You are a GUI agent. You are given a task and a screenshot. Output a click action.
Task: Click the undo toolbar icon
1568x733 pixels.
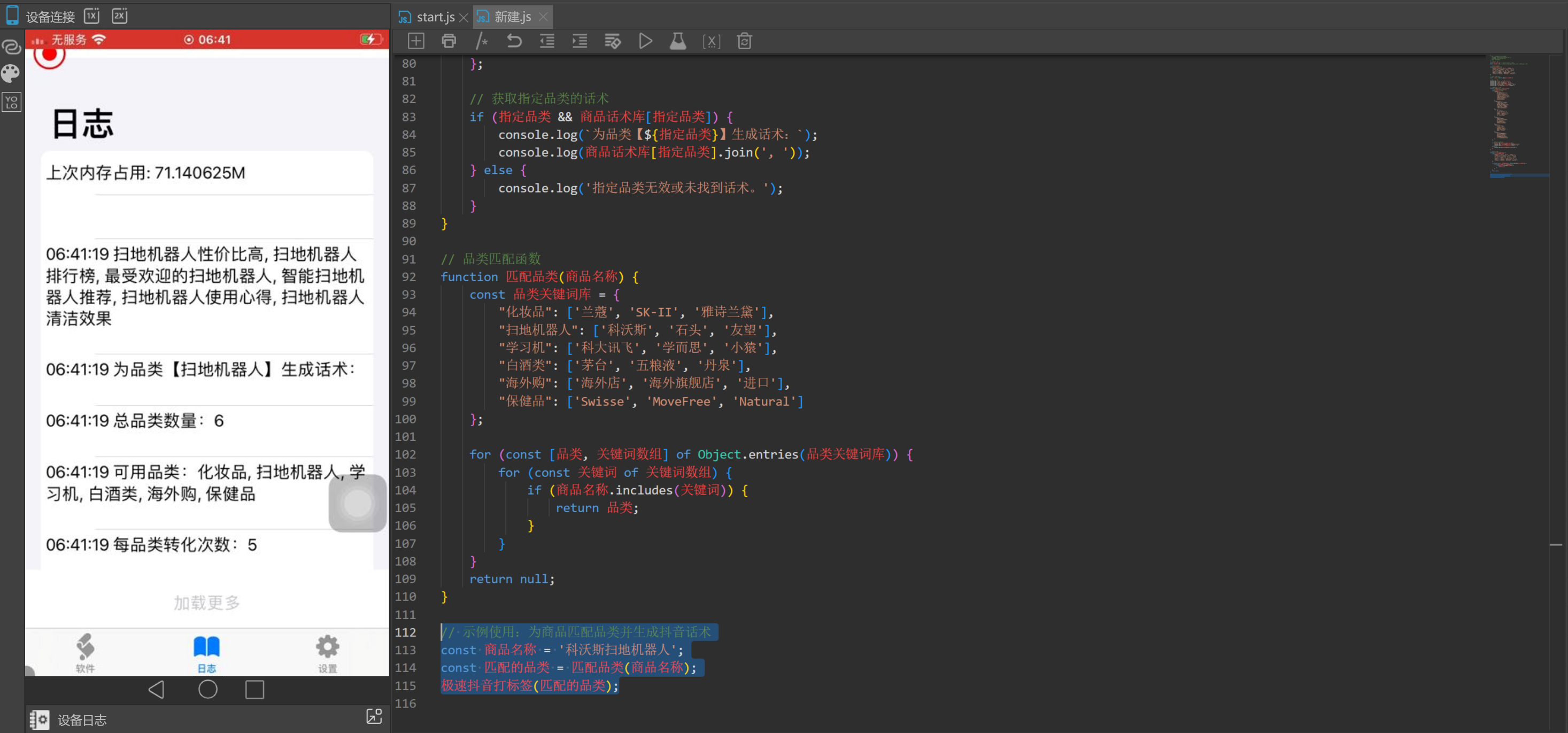(514, 41)
